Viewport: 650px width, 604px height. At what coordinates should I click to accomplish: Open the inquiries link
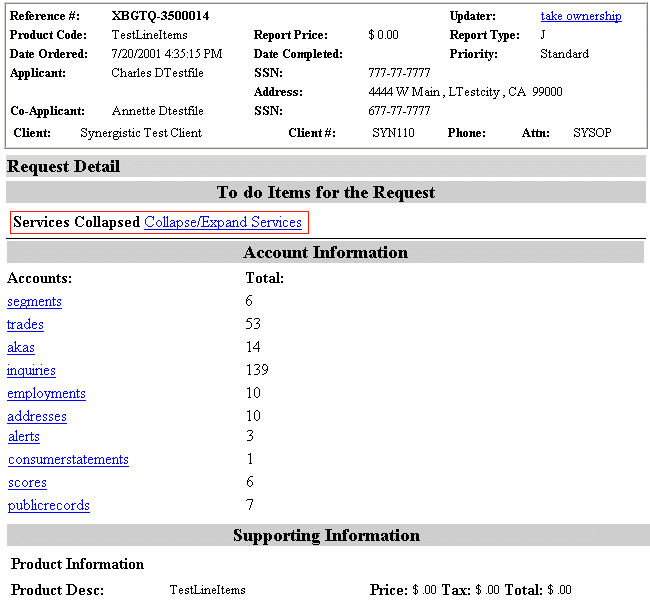pyautogui.click(x=31, y=370)
